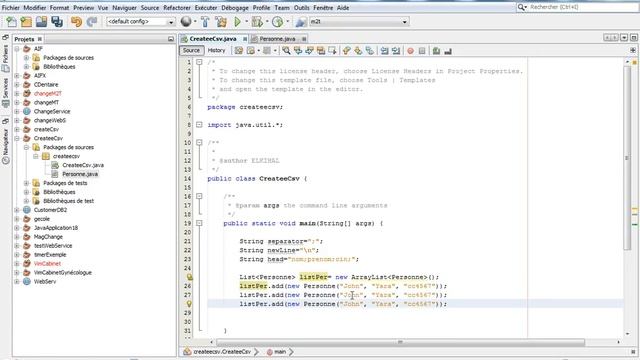Viewport: 640px width, 360px height.
Task: Click the red Start Macro Recording icon
Action: 410,51
